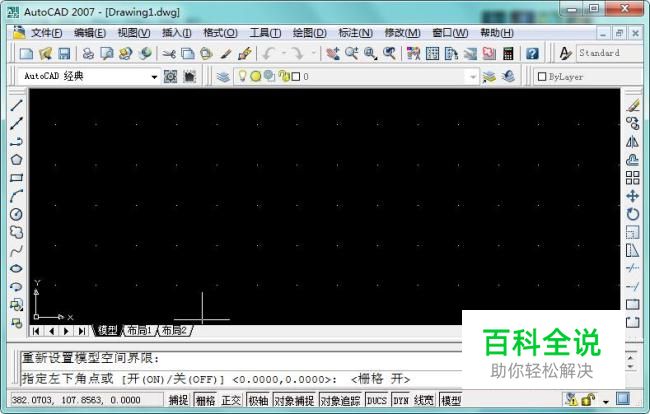Open the undo history dropdown arrow

pyautogui.click(x=284, y=53)
